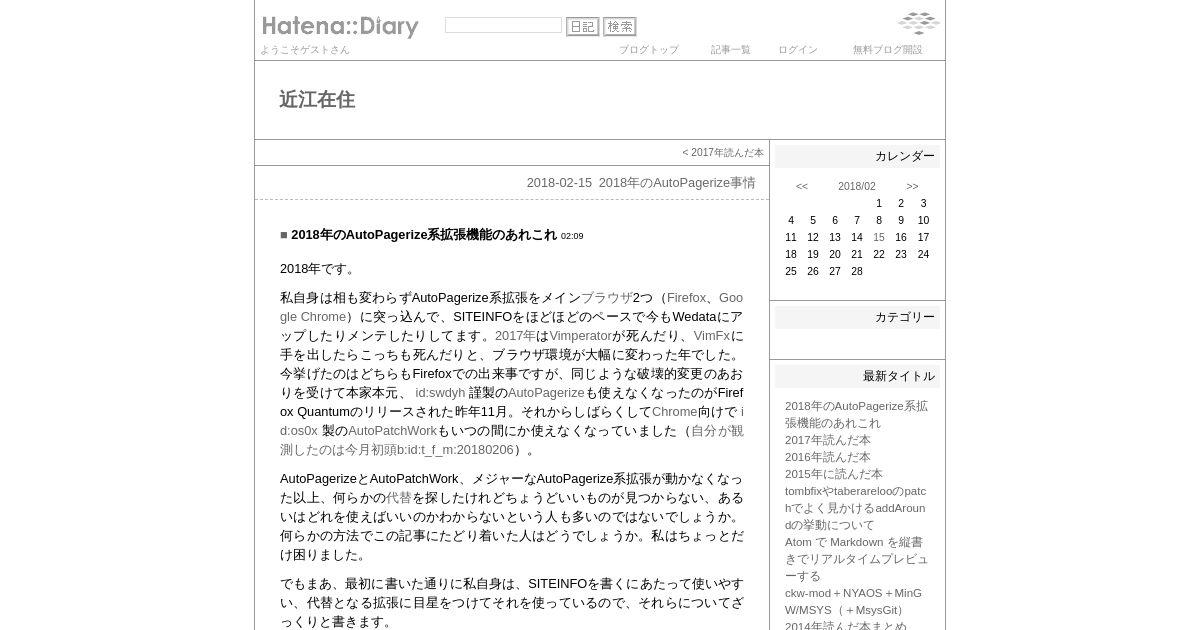Image resolution: width=1200 pixels, height=630 pixels.
Task: Select calendar day 1
Action: [879, 203]
